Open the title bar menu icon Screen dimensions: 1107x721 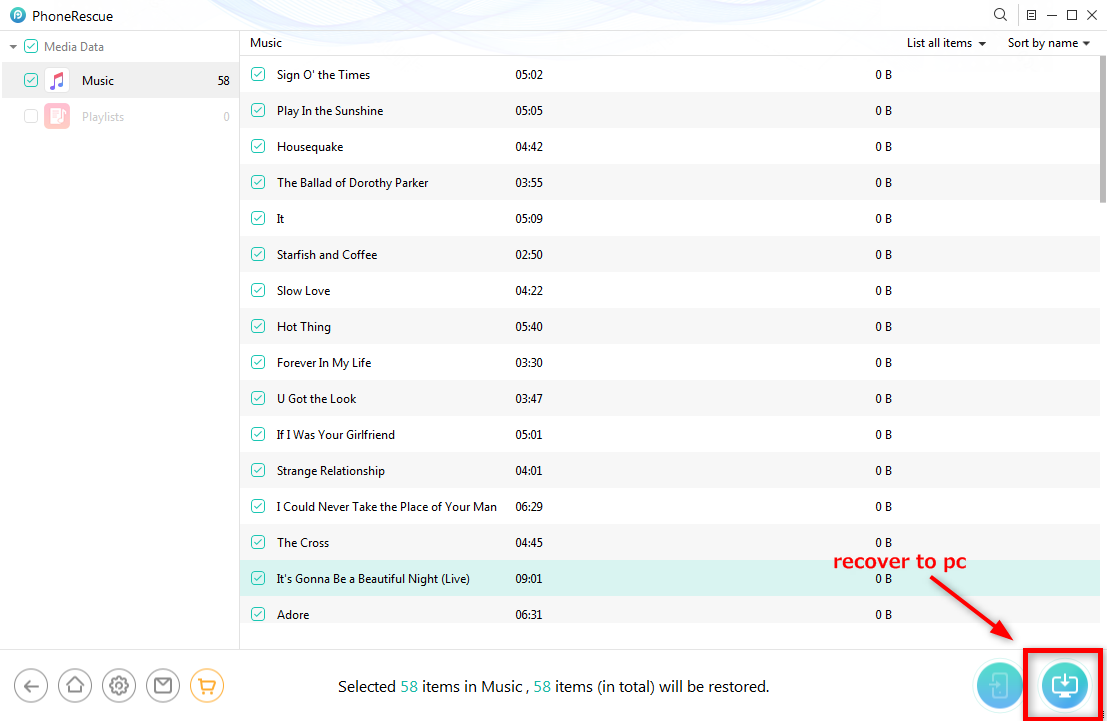1031,15
